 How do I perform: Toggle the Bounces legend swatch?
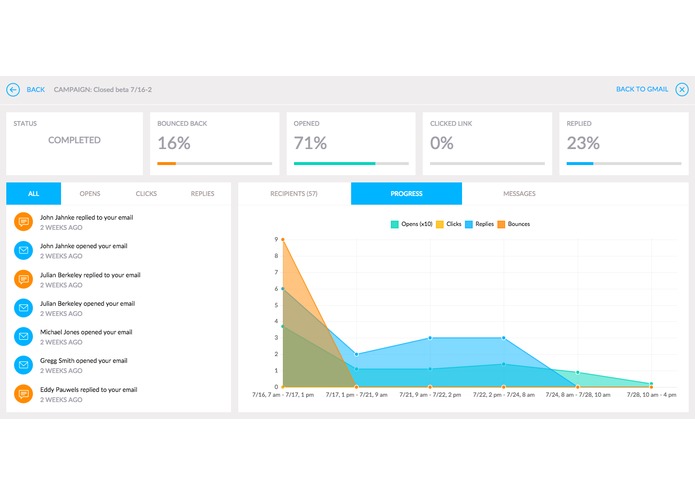click(501, 224)
